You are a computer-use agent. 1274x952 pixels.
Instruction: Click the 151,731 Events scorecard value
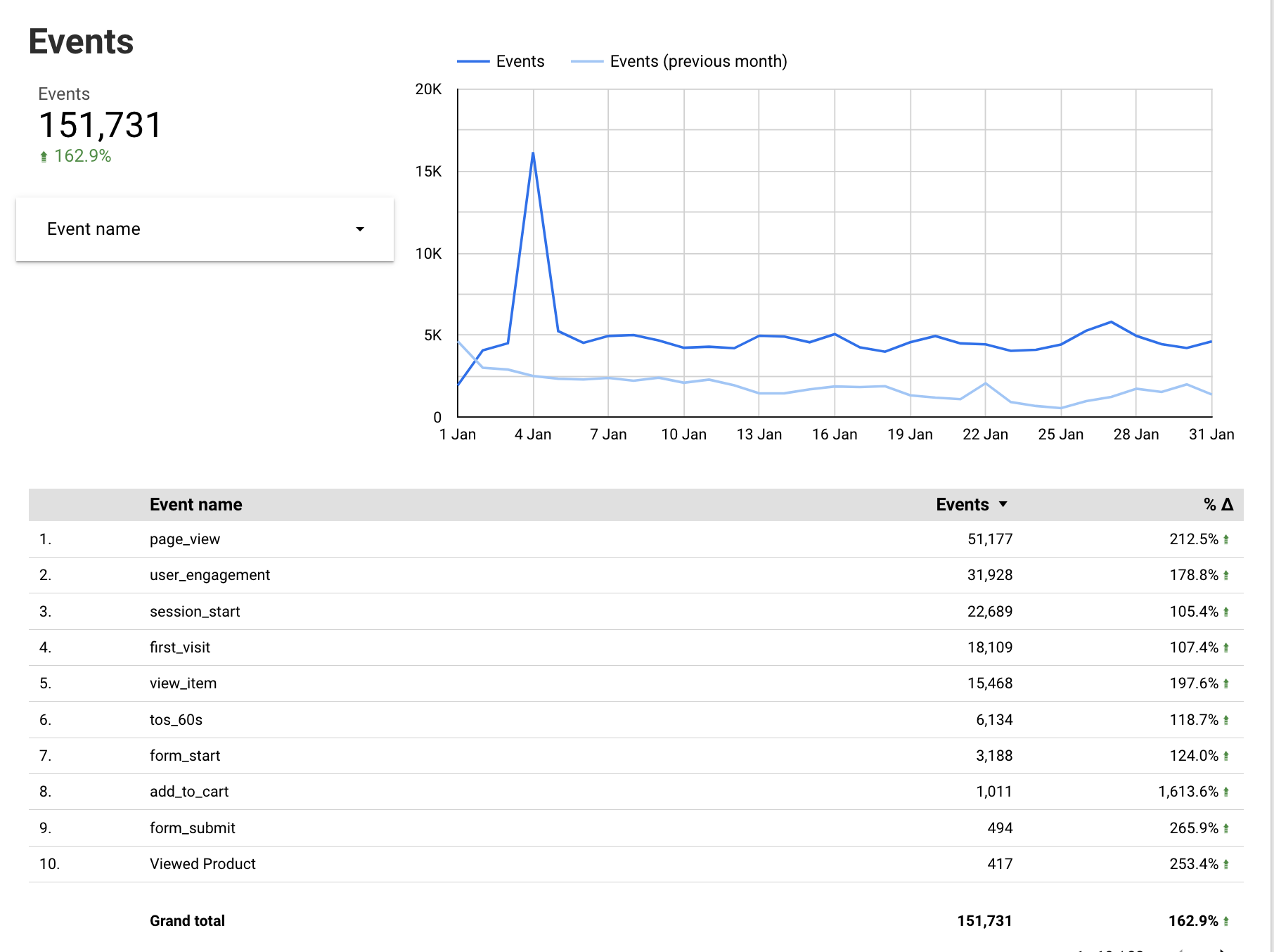[100, 126]
